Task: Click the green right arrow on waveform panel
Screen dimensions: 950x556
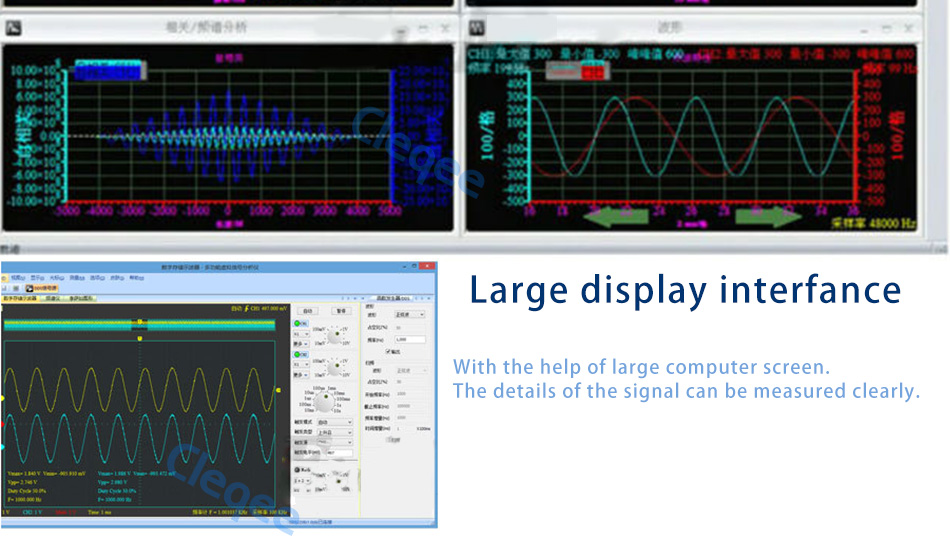Action: pyautogui.click(x=768, y=216)
